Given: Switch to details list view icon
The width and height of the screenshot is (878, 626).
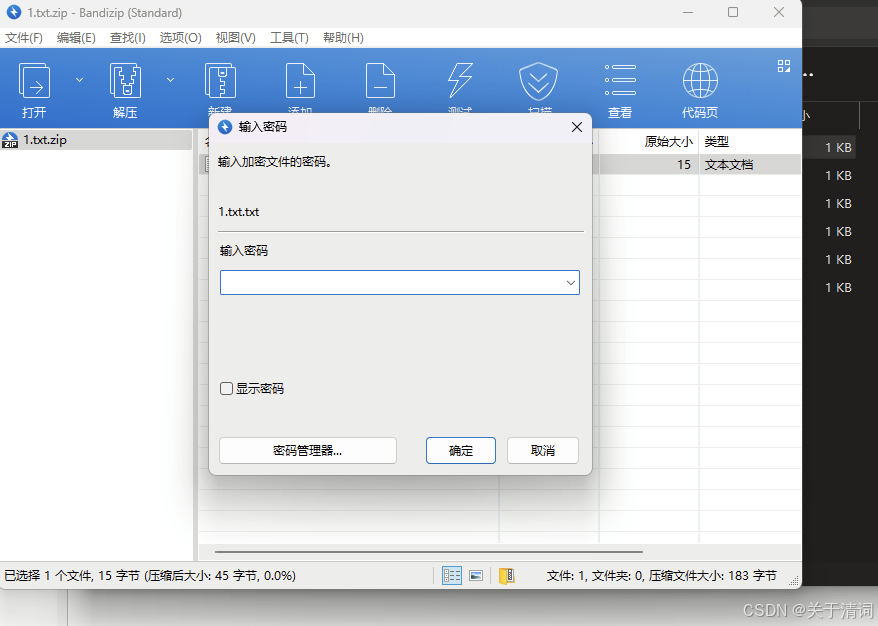Looking at the screenshot, I should (x=452, y=576).
